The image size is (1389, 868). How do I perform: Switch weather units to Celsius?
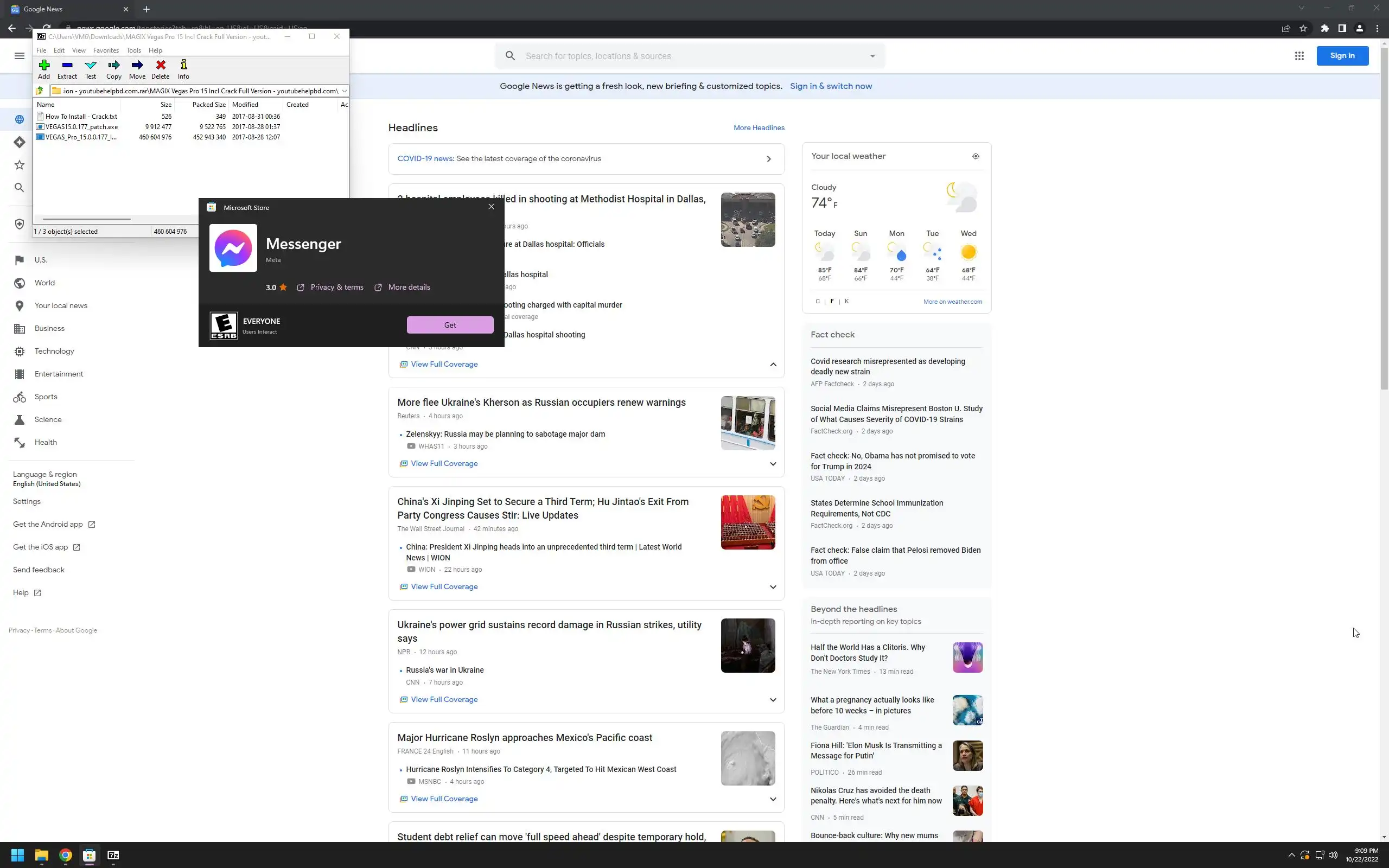click(817, 302)
